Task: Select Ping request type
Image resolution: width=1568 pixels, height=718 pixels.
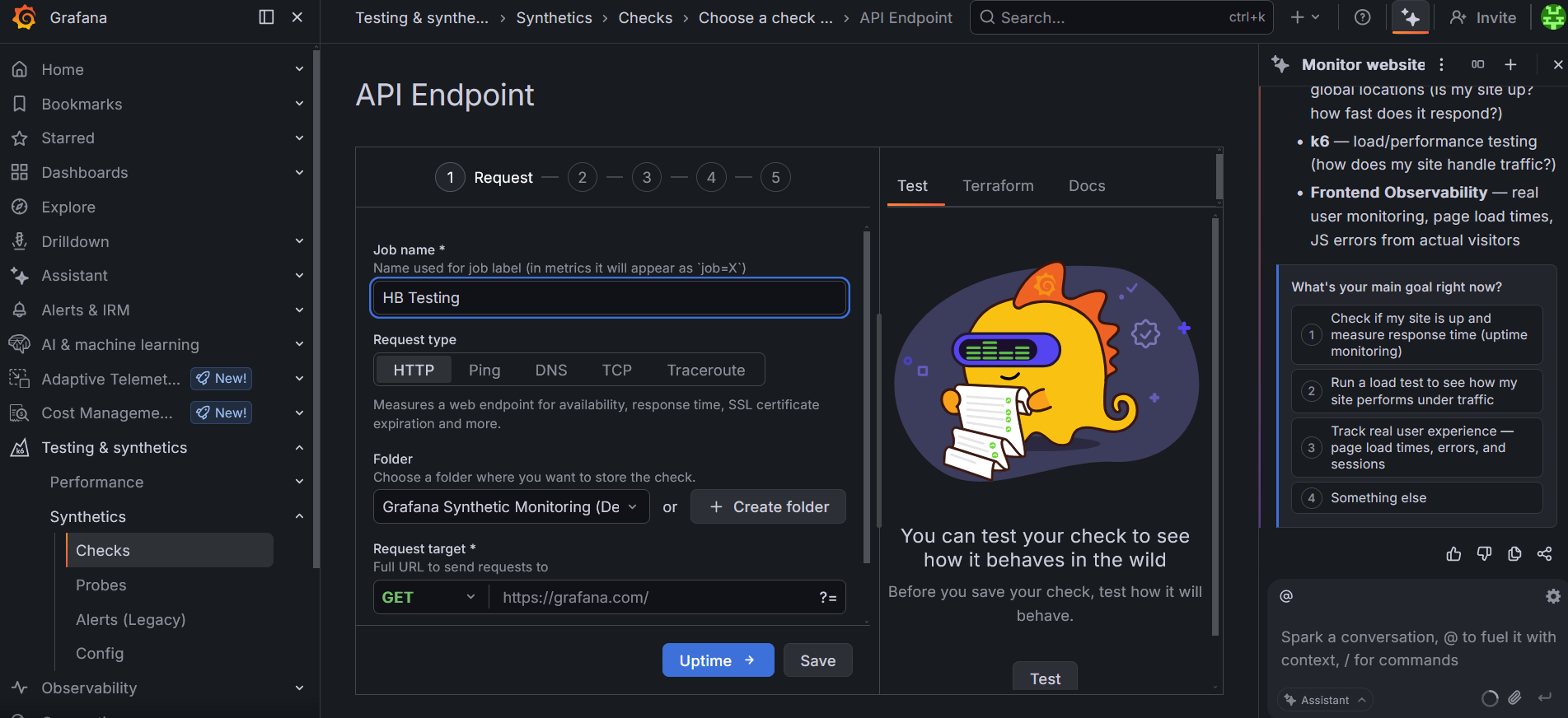Action: pyautogui.click(x=484, y=370)
